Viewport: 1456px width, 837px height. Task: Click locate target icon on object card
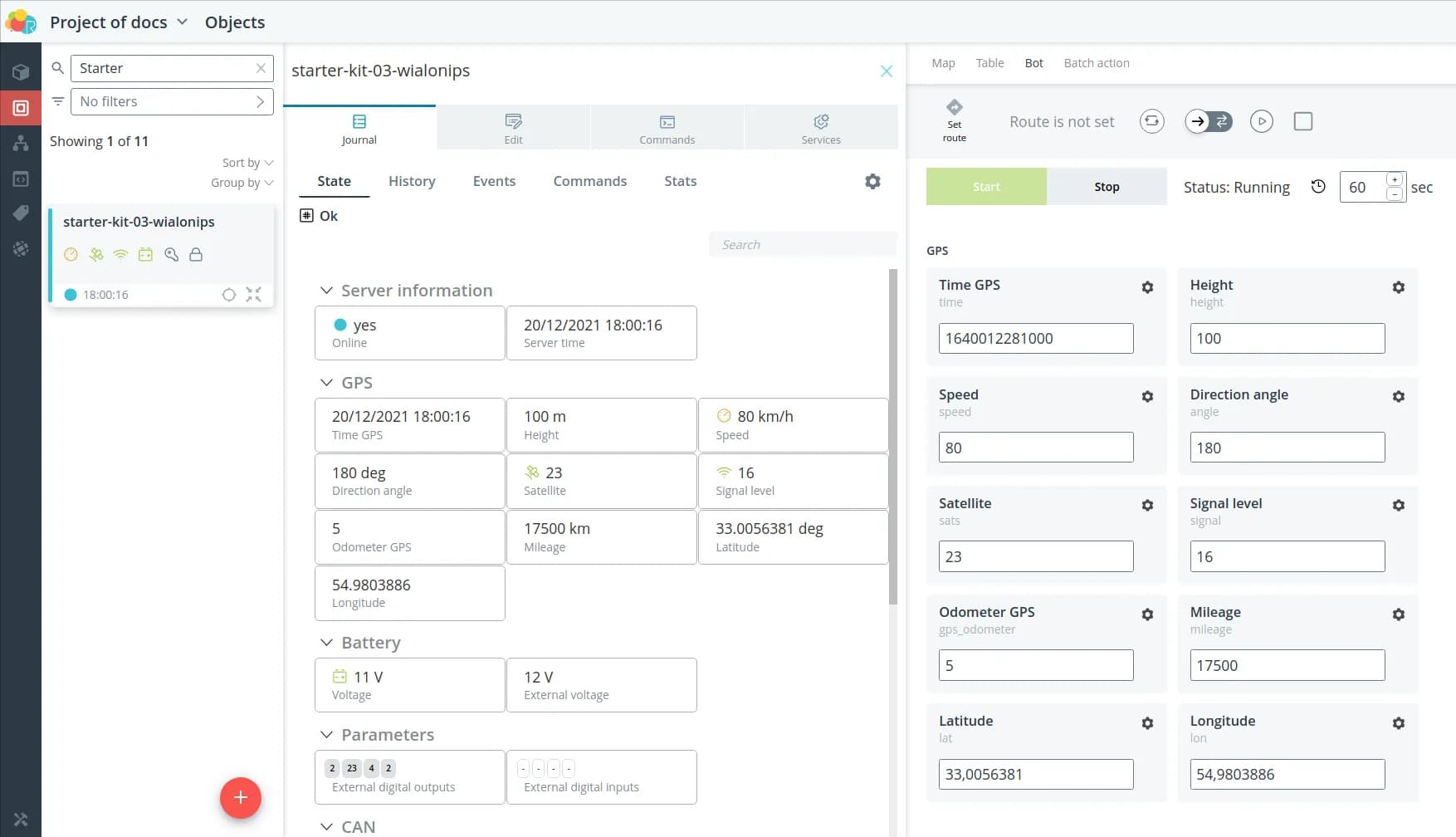tap(229, 295)
